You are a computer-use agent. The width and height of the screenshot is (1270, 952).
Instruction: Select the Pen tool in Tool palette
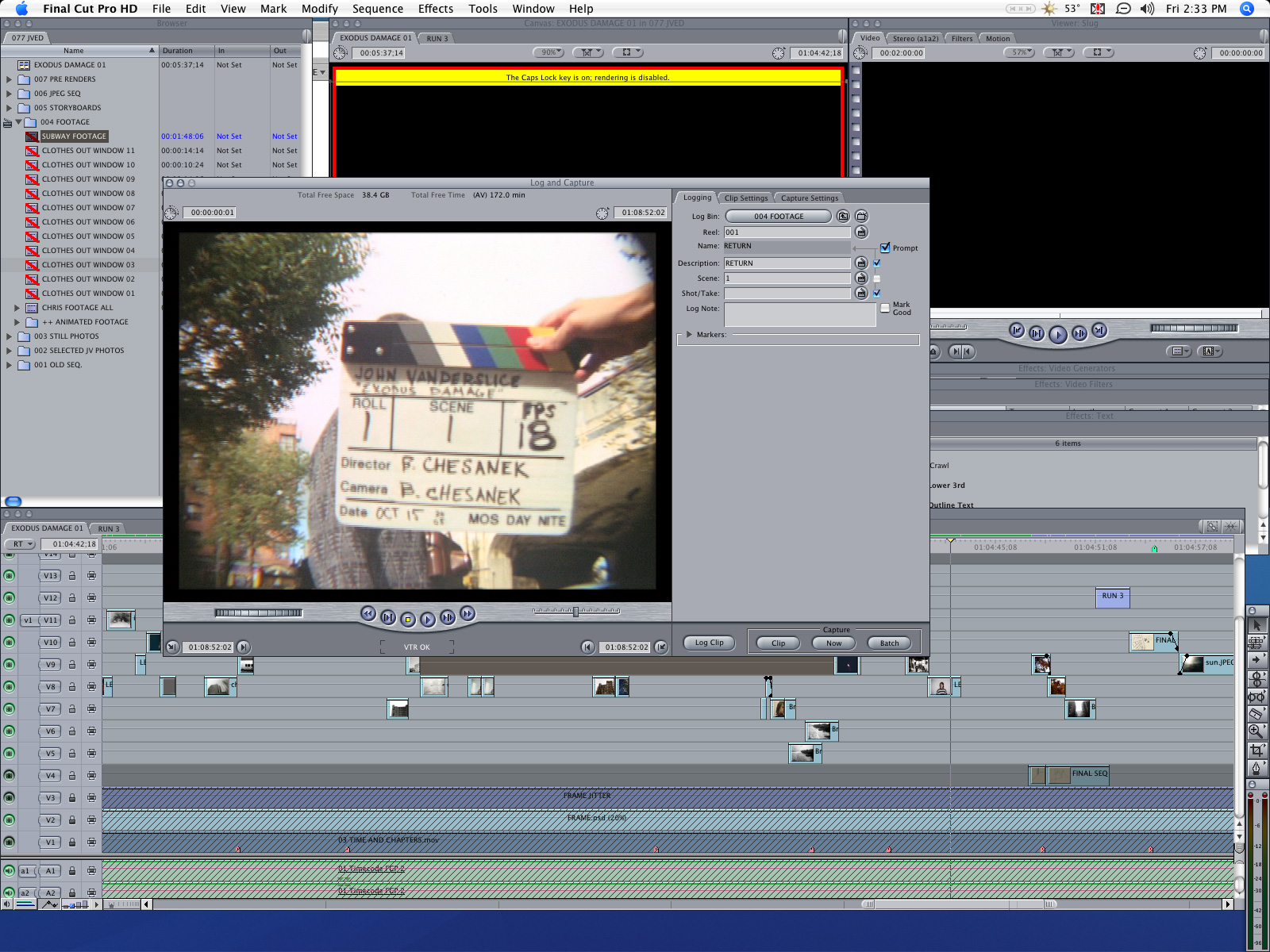(x=1257, y=767)
